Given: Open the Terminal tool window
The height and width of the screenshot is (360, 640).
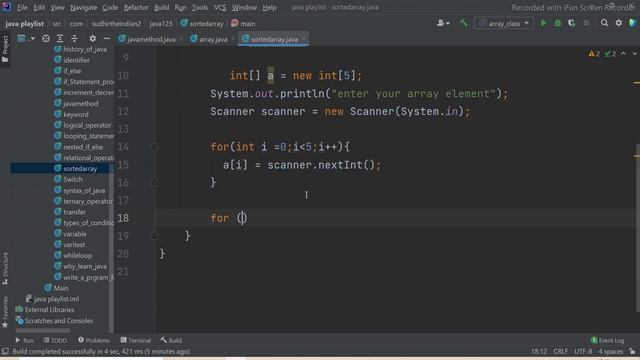Looking at the screenshot, I should [136, 340].
